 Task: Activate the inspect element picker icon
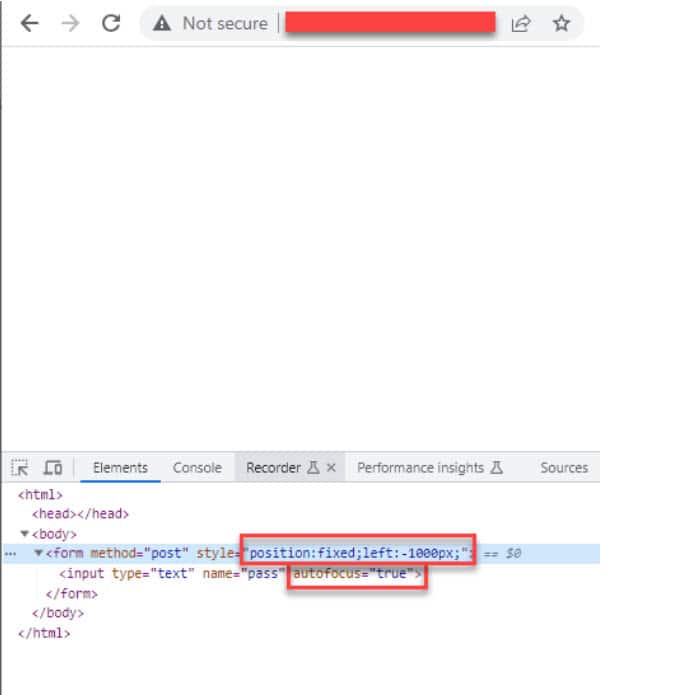pyautogui.click(x=20, y=468)
